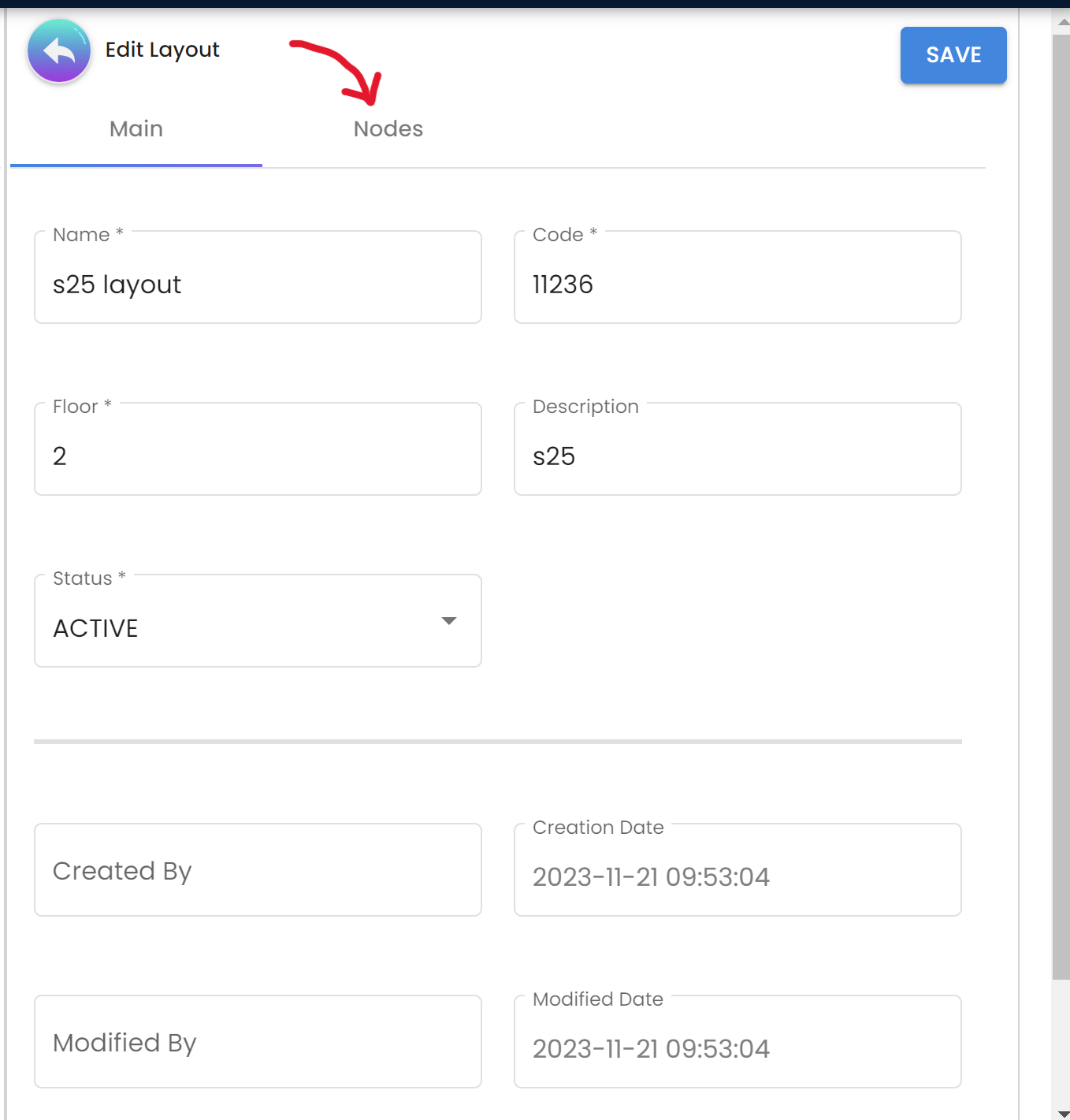Click the Created By field
The width and height of the screenshot is (1070, 1120).
258,871
